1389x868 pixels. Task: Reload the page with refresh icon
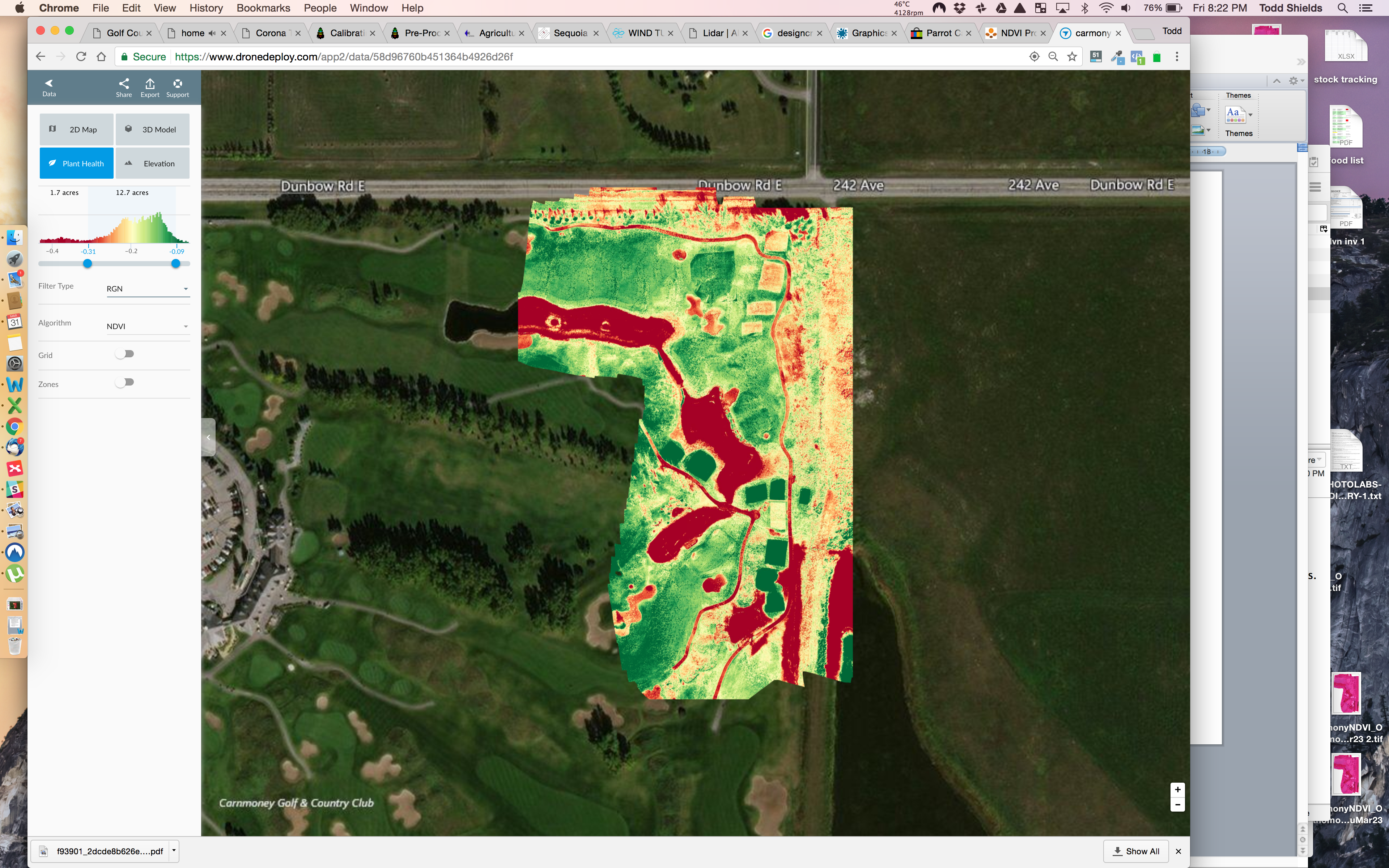81,56
